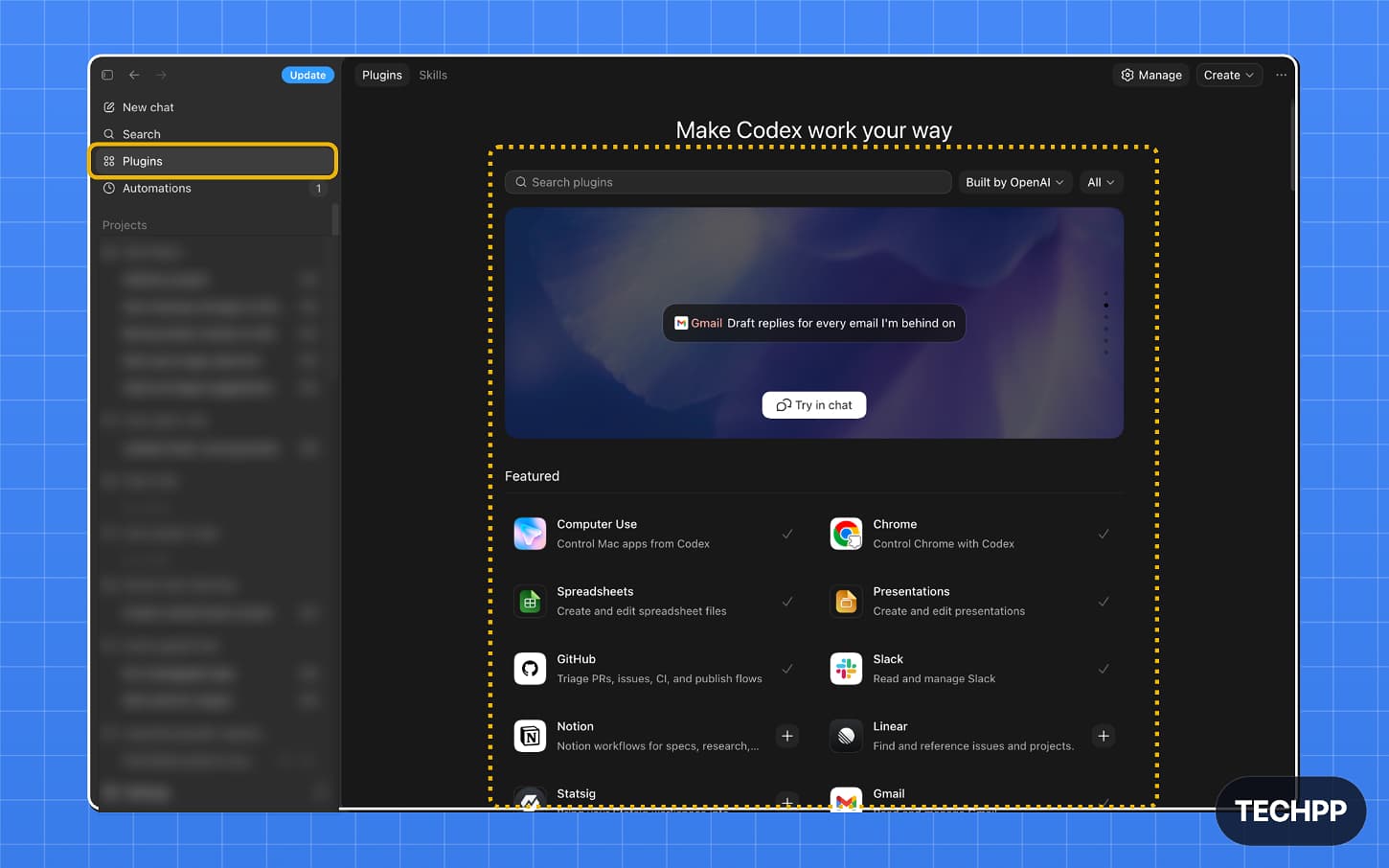
Task: Click the Manage gear icon
Action: click(1127, 75)
